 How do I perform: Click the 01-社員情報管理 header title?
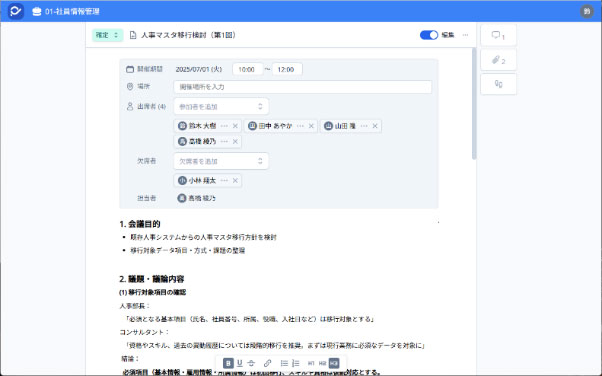click(x=72, y=12)
